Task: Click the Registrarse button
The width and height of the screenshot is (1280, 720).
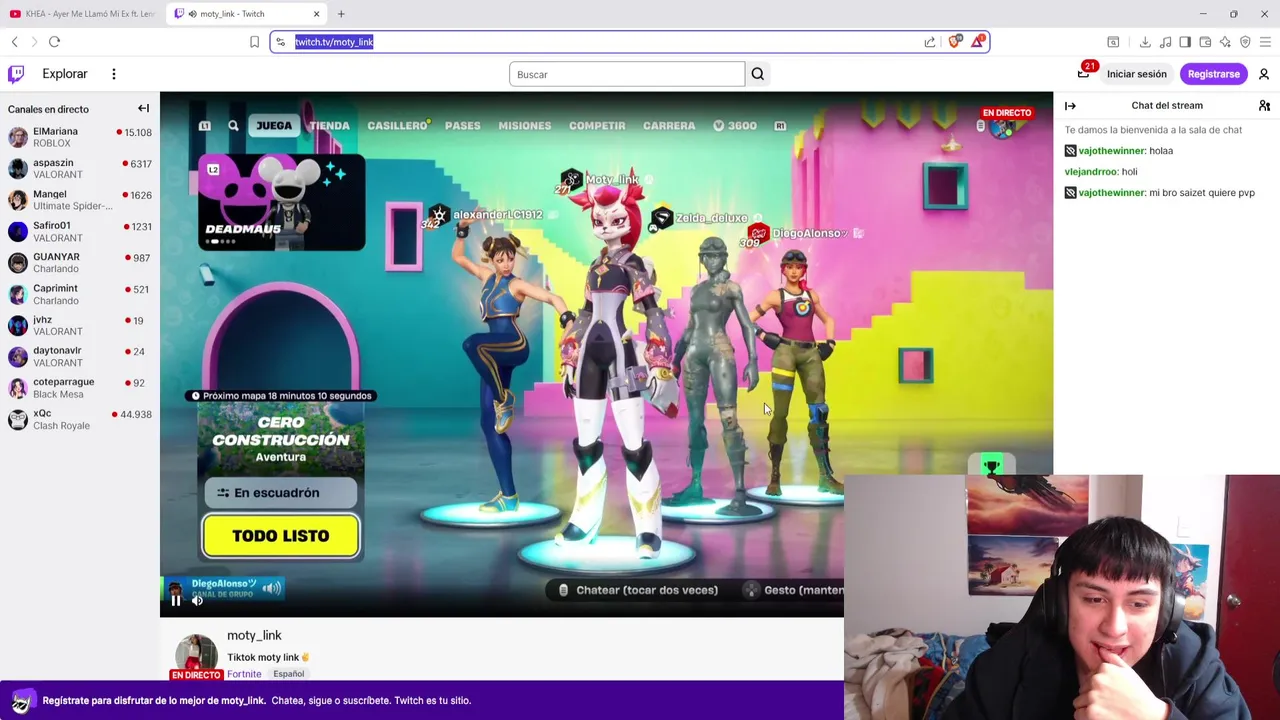Action: [x=1213, y=74]
